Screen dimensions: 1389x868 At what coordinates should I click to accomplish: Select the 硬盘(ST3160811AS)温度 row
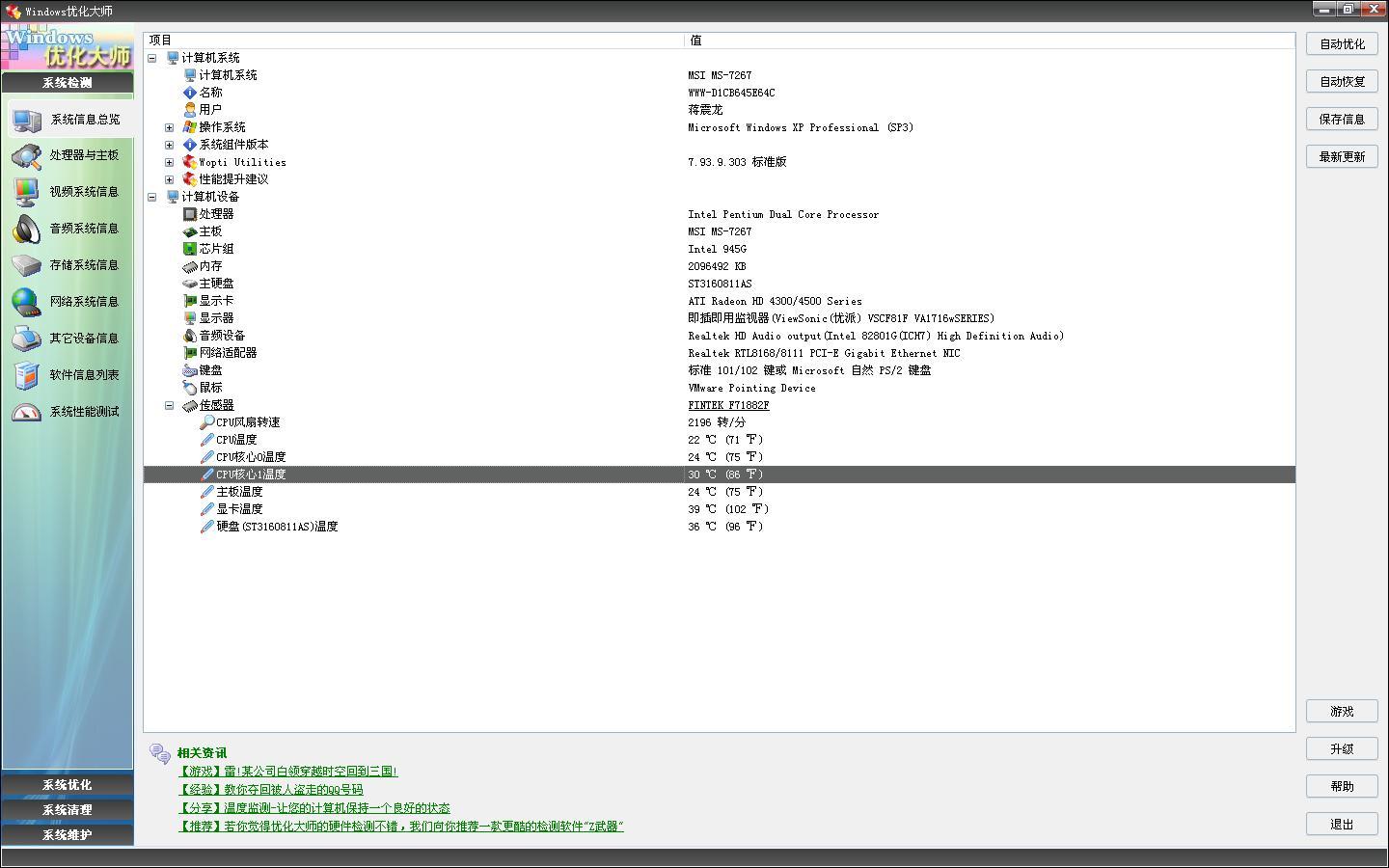click(720, 527)
